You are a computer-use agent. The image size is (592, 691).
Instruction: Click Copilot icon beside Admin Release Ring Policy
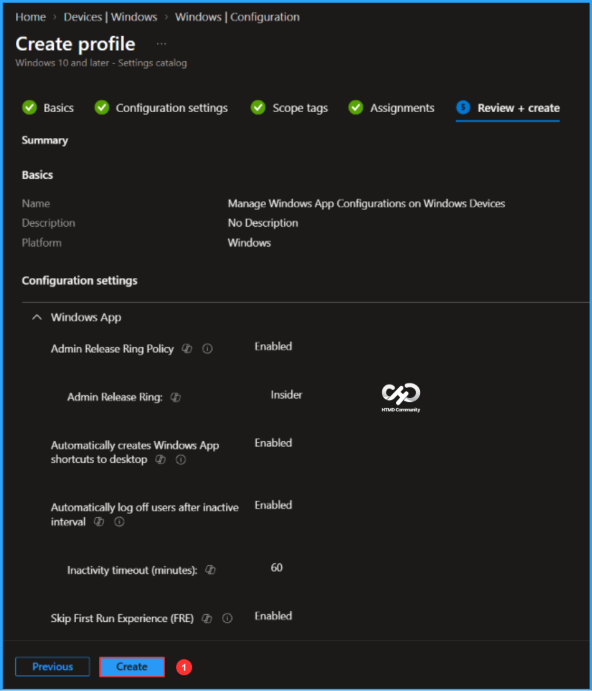pyautogui.click(x=187, y=349)
